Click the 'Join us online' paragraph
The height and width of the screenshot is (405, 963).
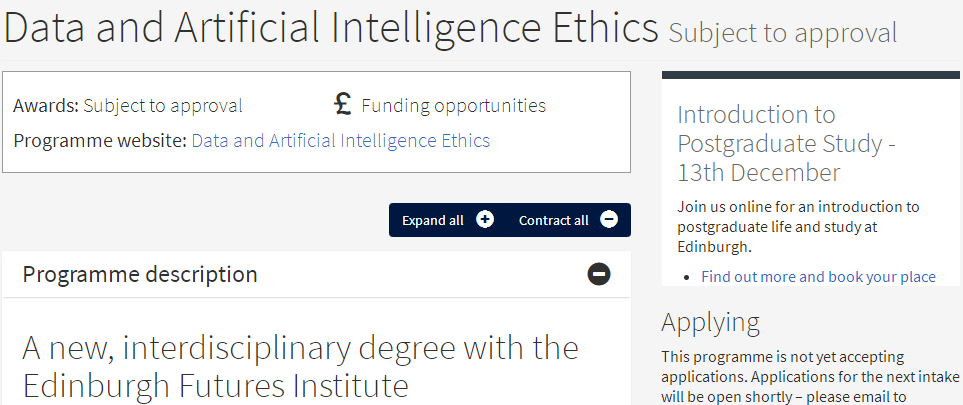(x=797, y=226)
